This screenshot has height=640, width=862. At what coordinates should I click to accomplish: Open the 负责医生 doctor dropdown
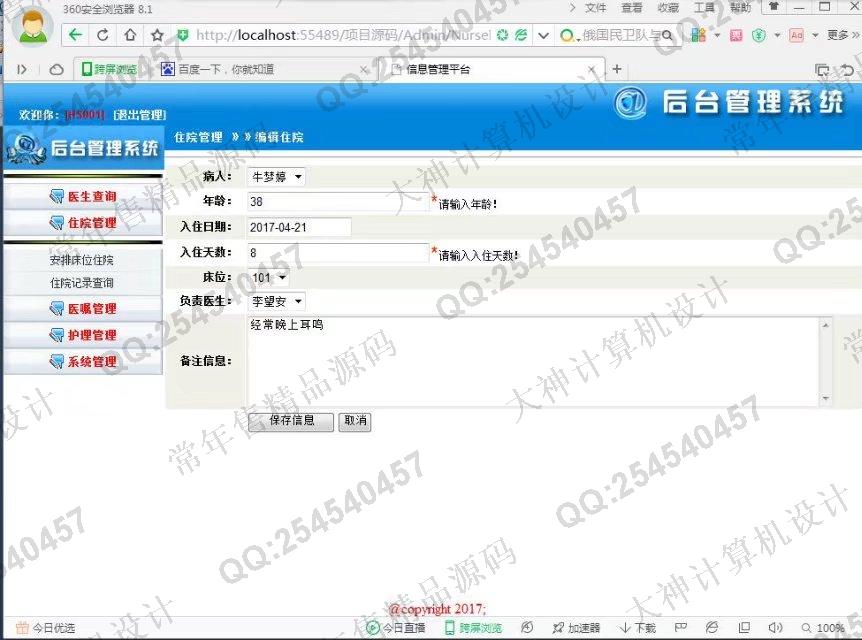276,301
